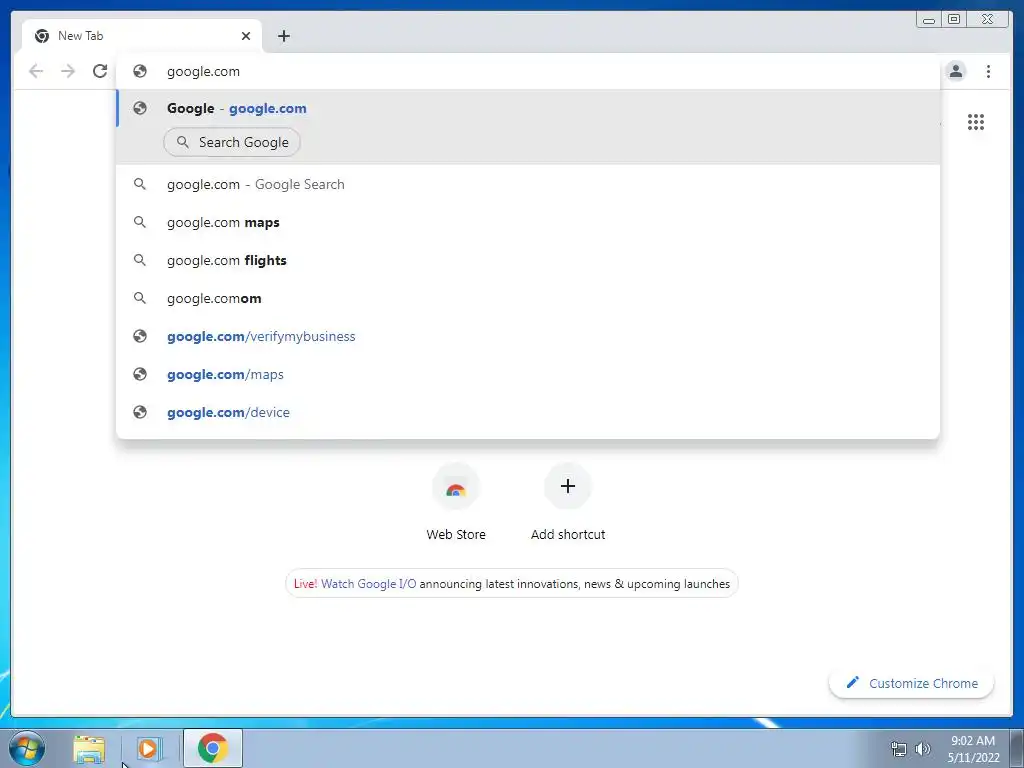Click the globe icon beside google.com/maps
The image size is (1024, 768).
pyautogui.click(x=140, y=374)
